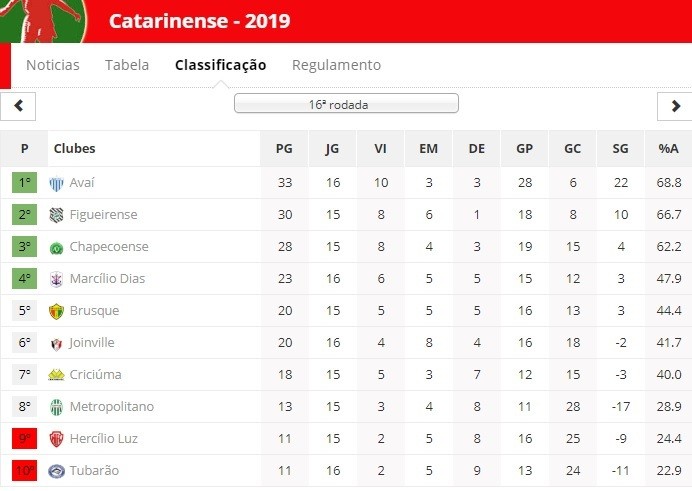Image resolution: width=692 pixels, height=491 pixels.
Task: Click the Metropolitano club crest icon
Action: [x=57, y=407]
